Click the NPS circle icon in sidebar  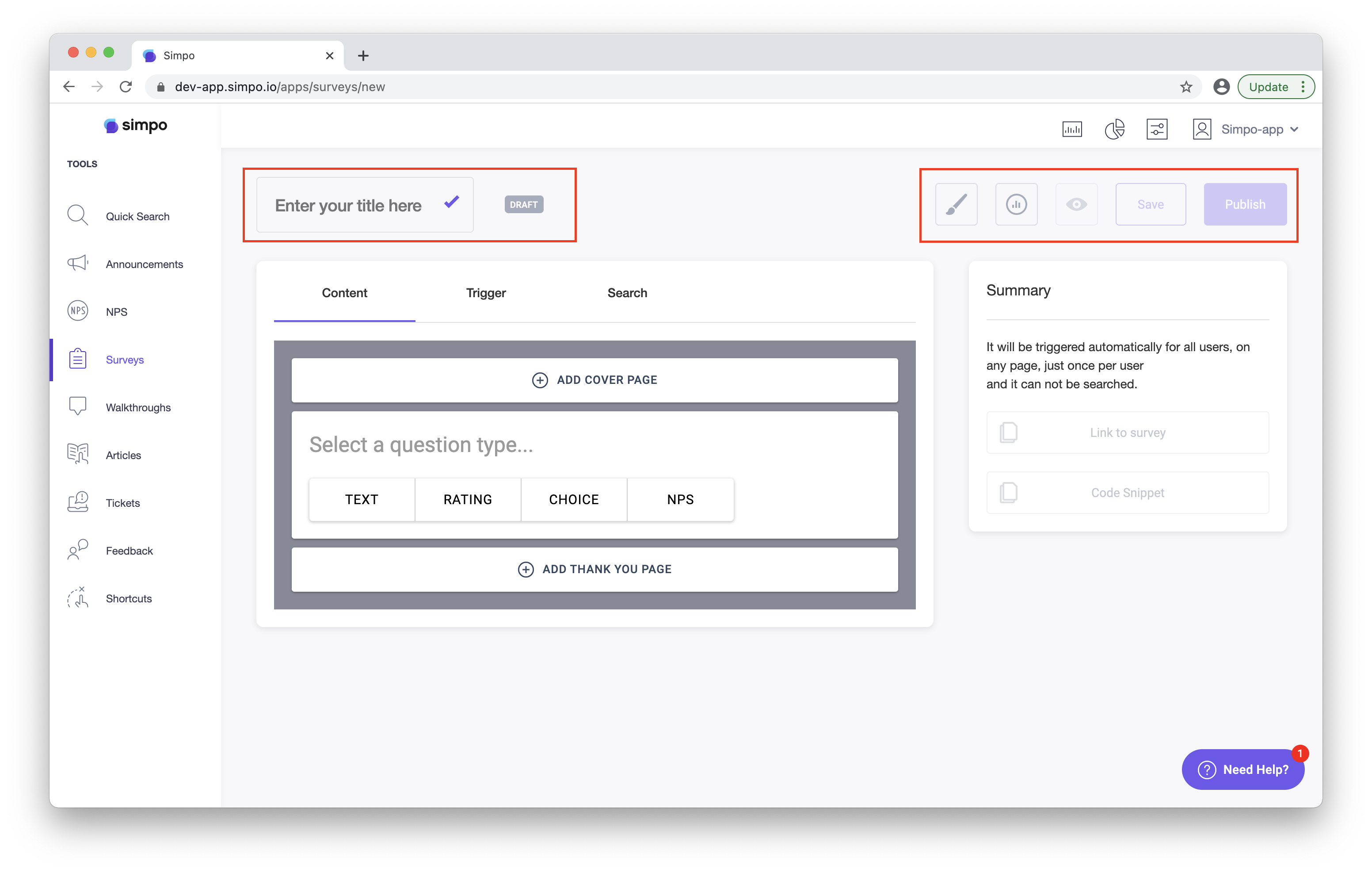pos(77,311)
